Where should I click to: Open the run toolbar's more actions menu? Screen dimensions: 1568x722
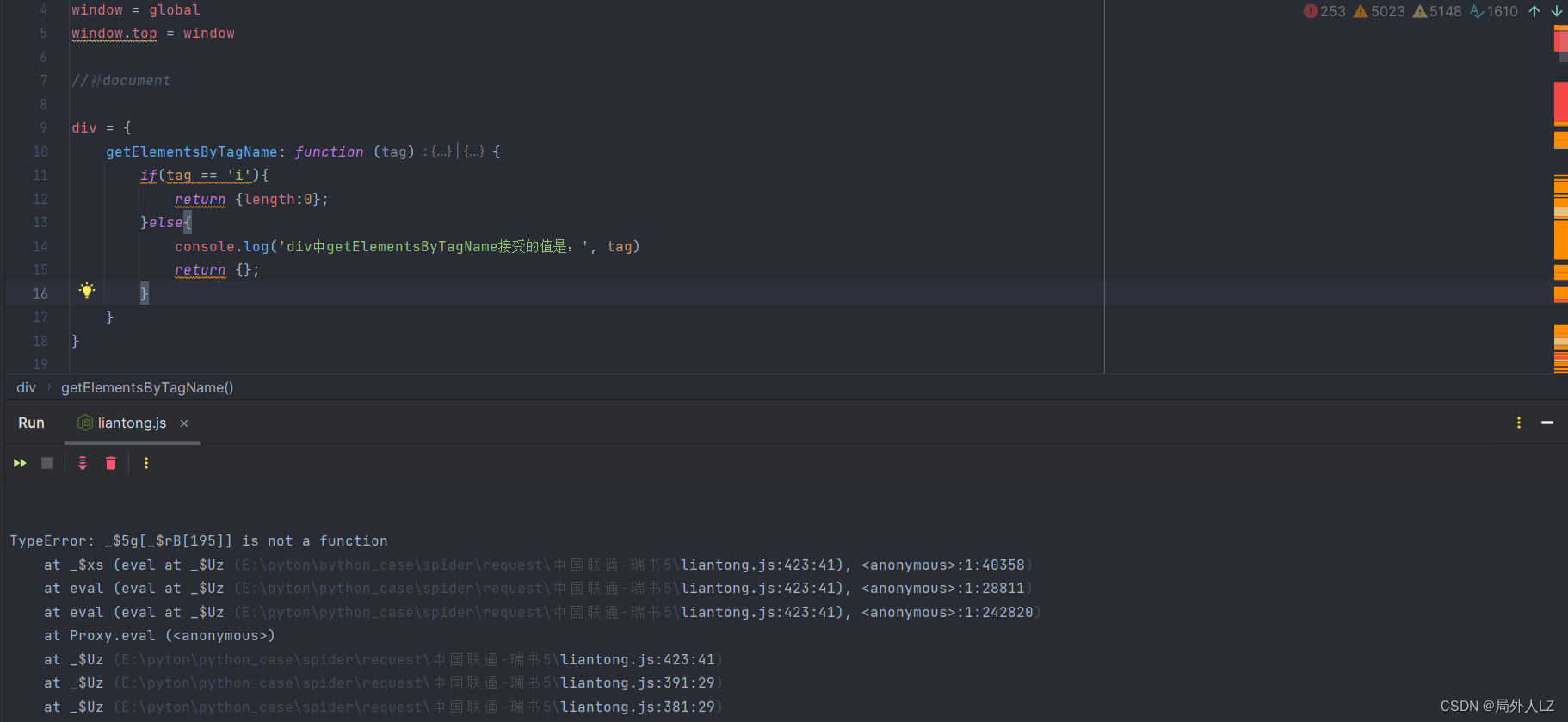coord(146,463)
